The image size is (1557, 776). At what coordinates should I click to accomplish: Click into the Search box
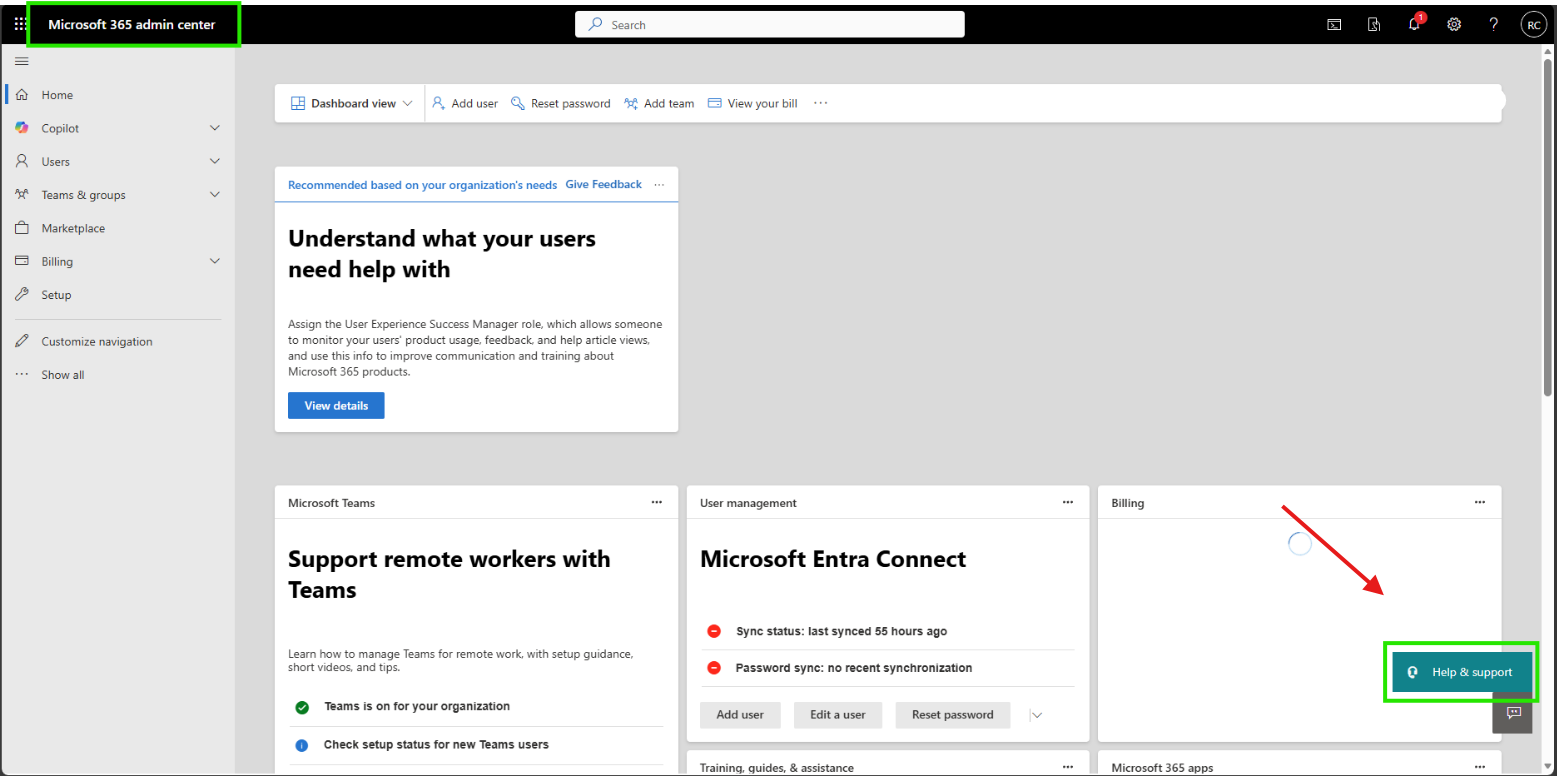(770, 24)
